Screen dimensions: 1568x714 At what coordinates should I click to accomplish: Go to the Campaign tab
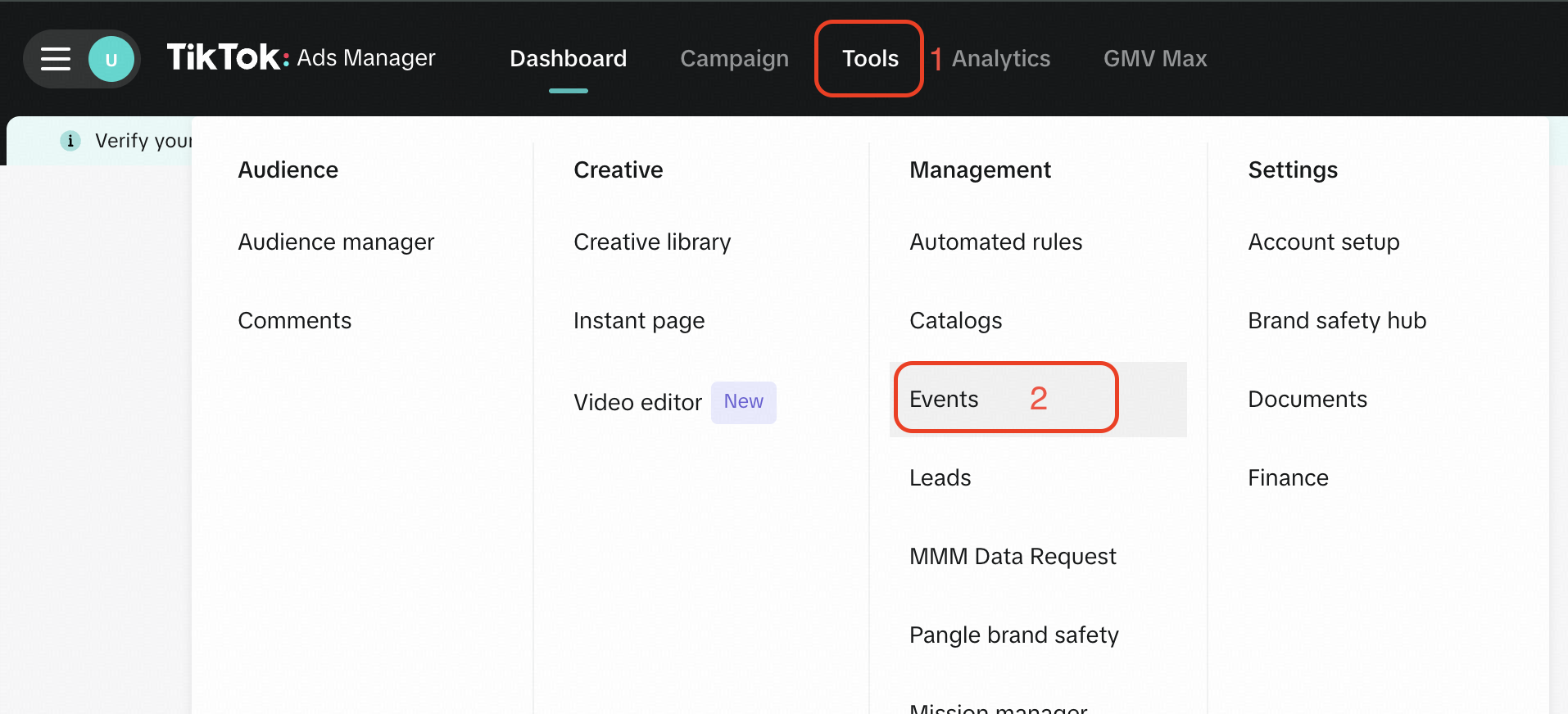tap(734, 59)
